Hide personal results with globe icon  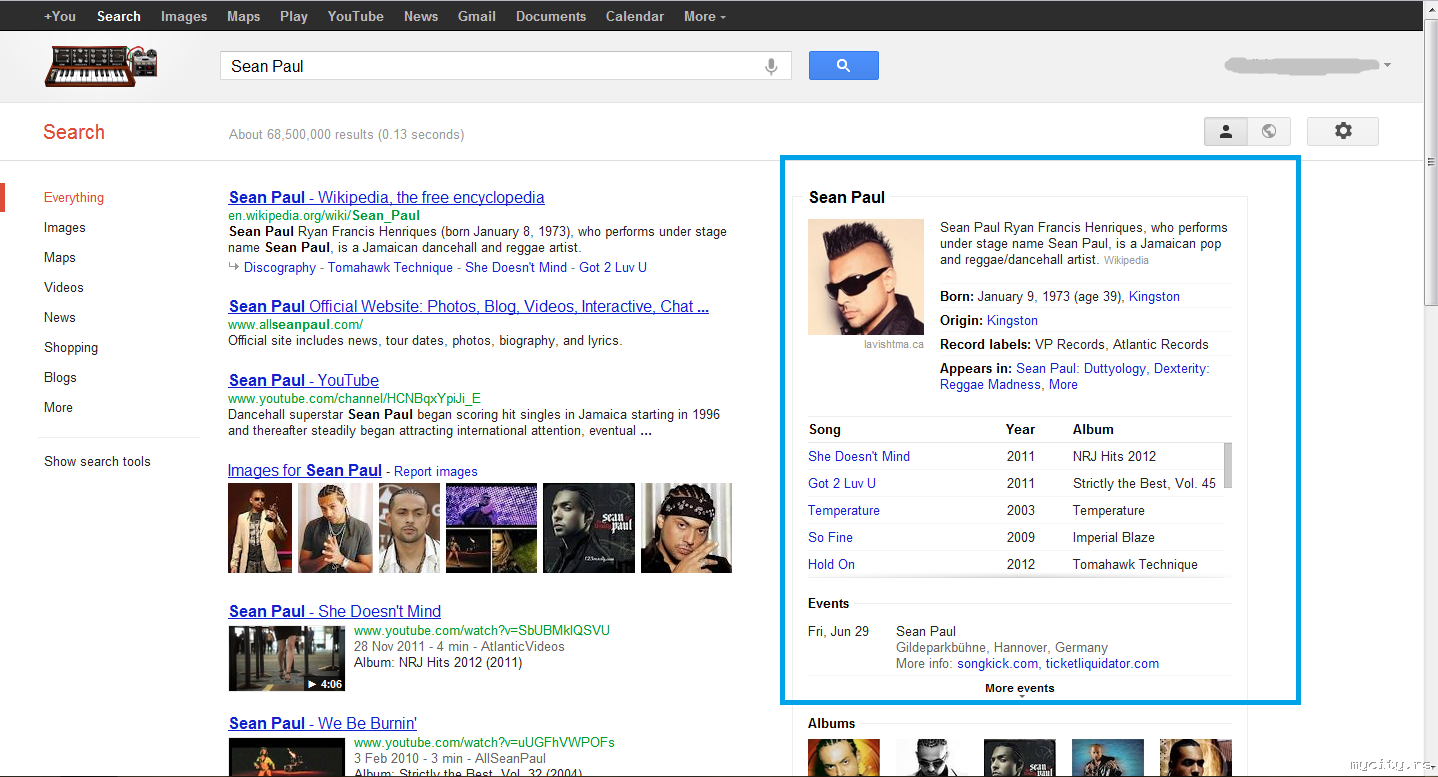point(1269,131)
